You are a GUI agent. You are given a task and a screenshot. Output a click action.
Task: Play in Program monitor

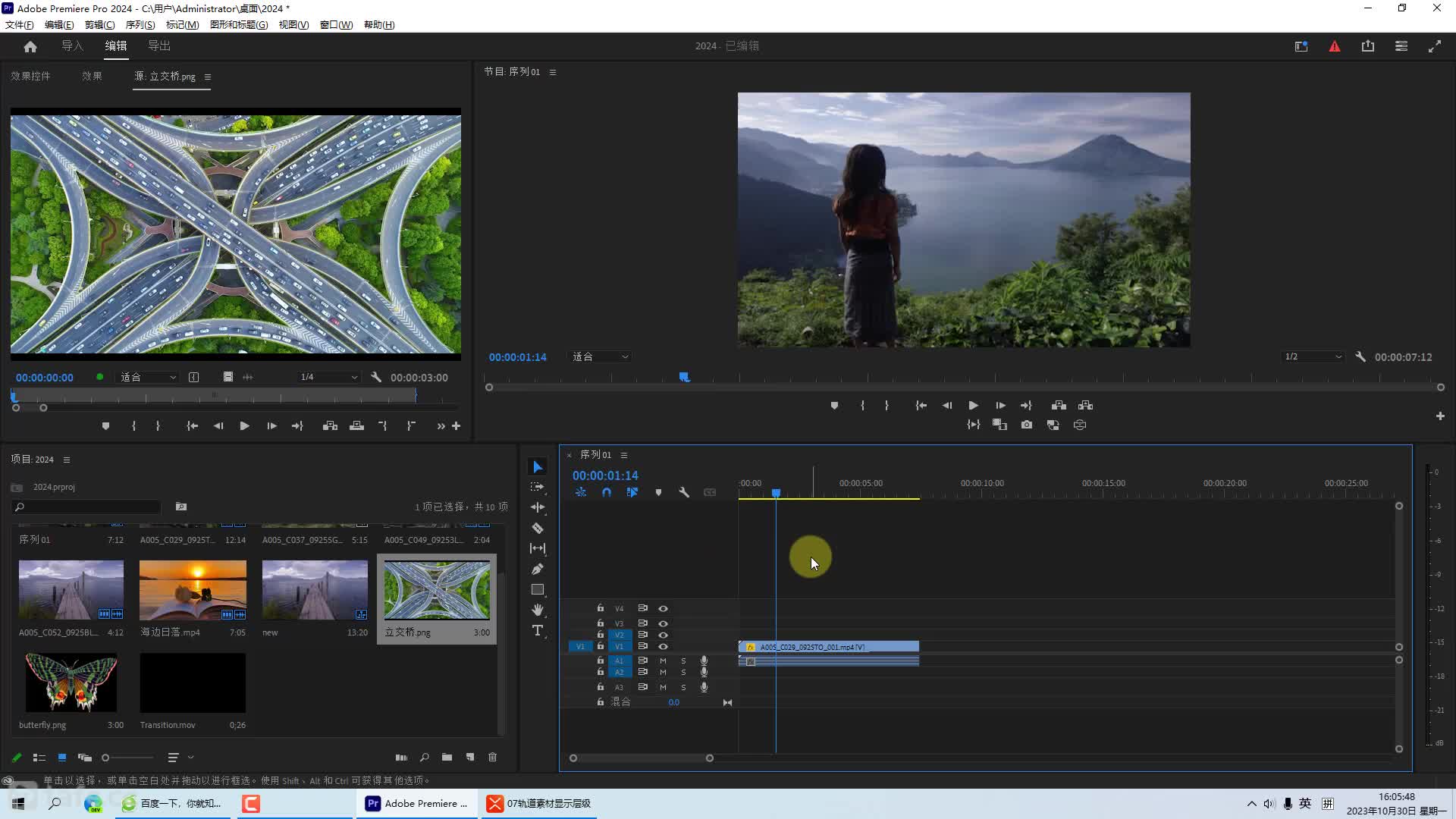(974, 406)
